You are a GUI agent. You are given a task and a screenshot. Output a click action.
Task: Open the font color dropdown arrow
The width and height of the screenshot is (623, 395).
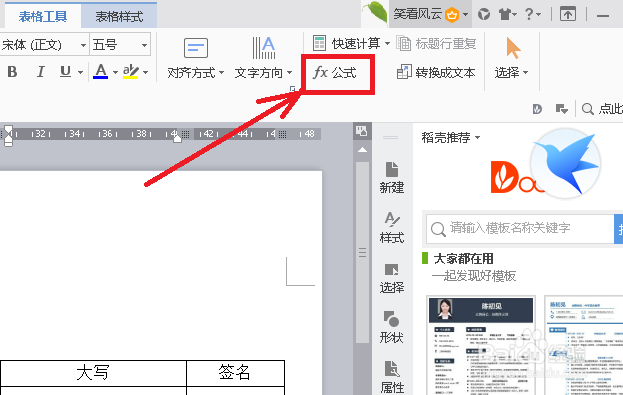[115, 72]
